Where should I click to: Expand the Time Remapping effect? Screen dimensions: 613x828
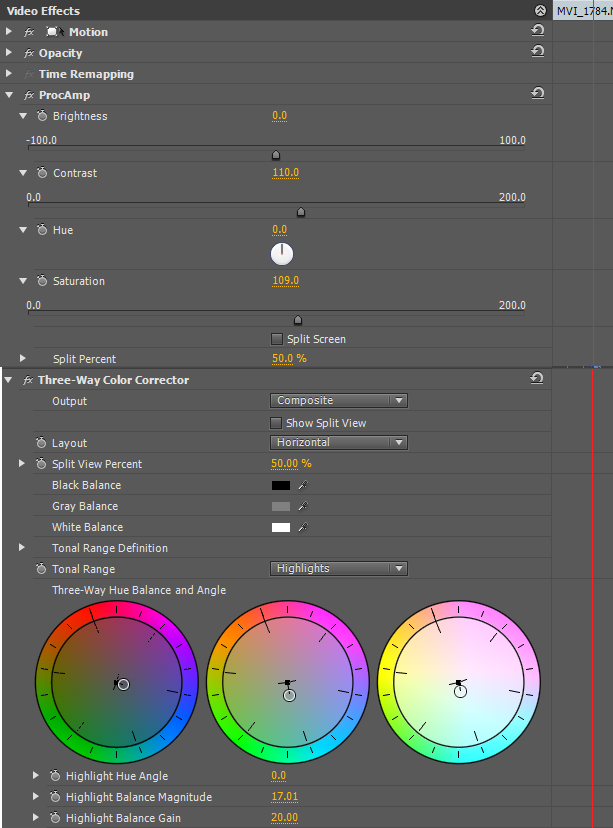[8, 74]
